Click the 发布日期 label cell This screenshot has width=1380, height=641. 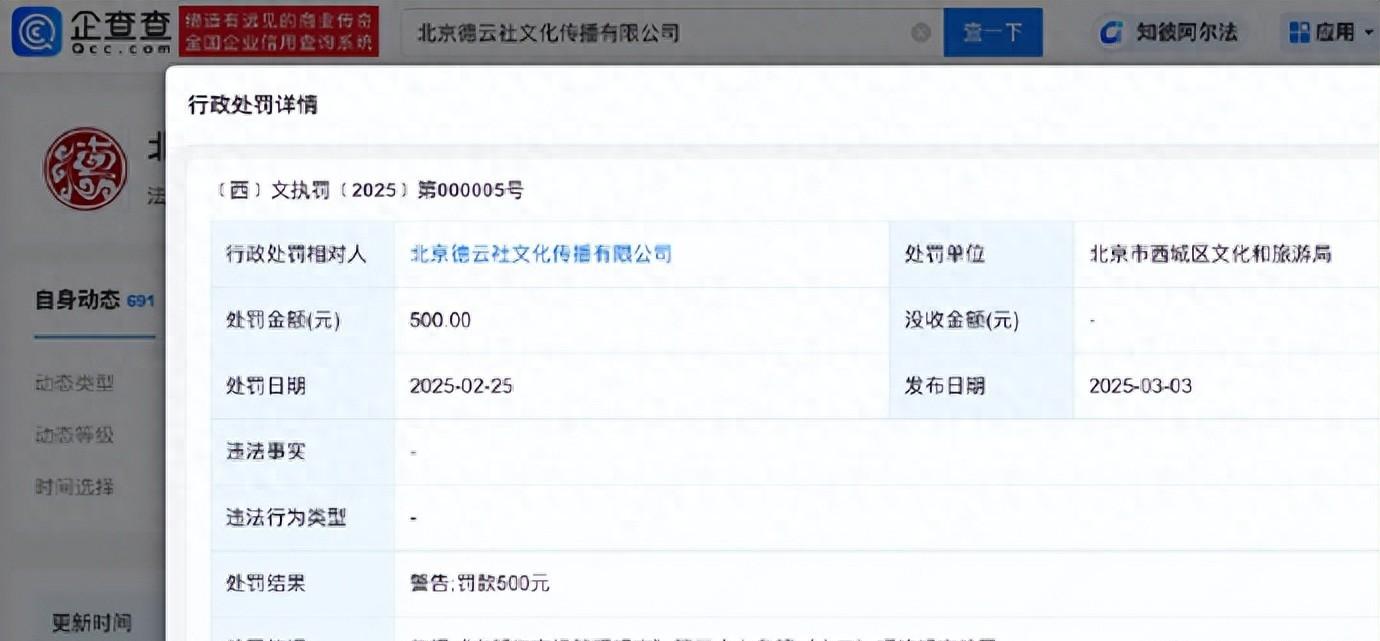(982, 386)
